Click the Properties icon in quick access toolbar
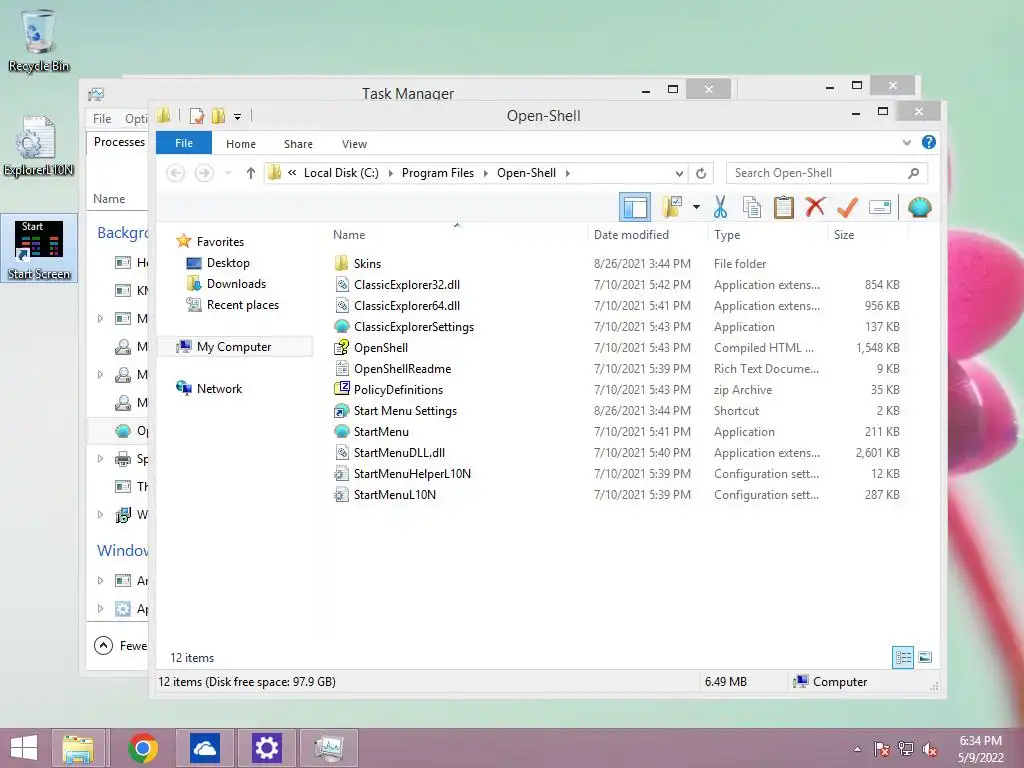 (x=197, y=116)
